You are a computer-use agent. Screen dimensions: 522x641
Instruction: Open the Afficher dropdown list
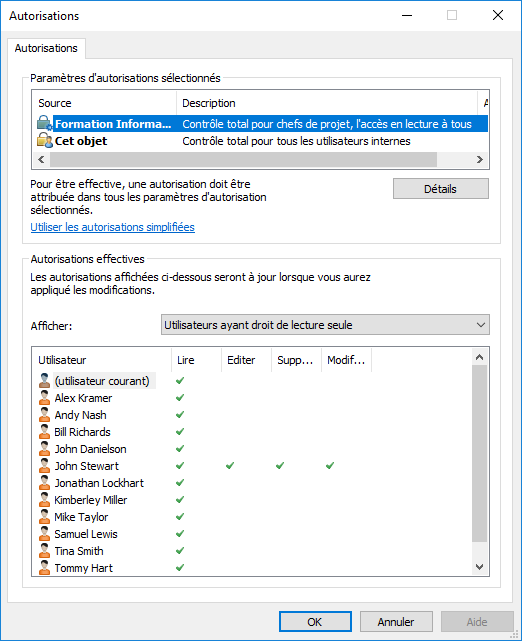(325, 325)
